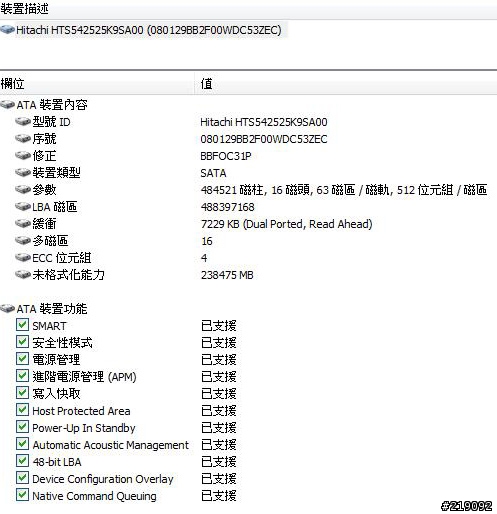Click the drive icon next to ECC 位元組
Screen dimensions: 497x514
click(x=23, y=258)
